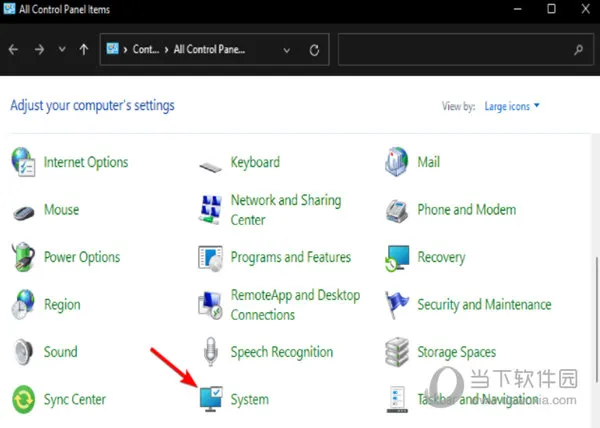Viewport: 600px width, 428px height.
Task: Click the Speech Recognition microphone icon
Action: pos(210,351)
